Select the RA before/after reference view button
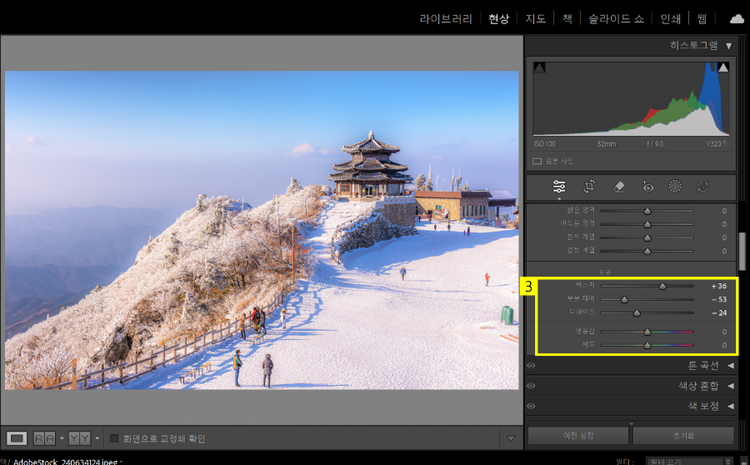750x465 pixels. (44, 438)
